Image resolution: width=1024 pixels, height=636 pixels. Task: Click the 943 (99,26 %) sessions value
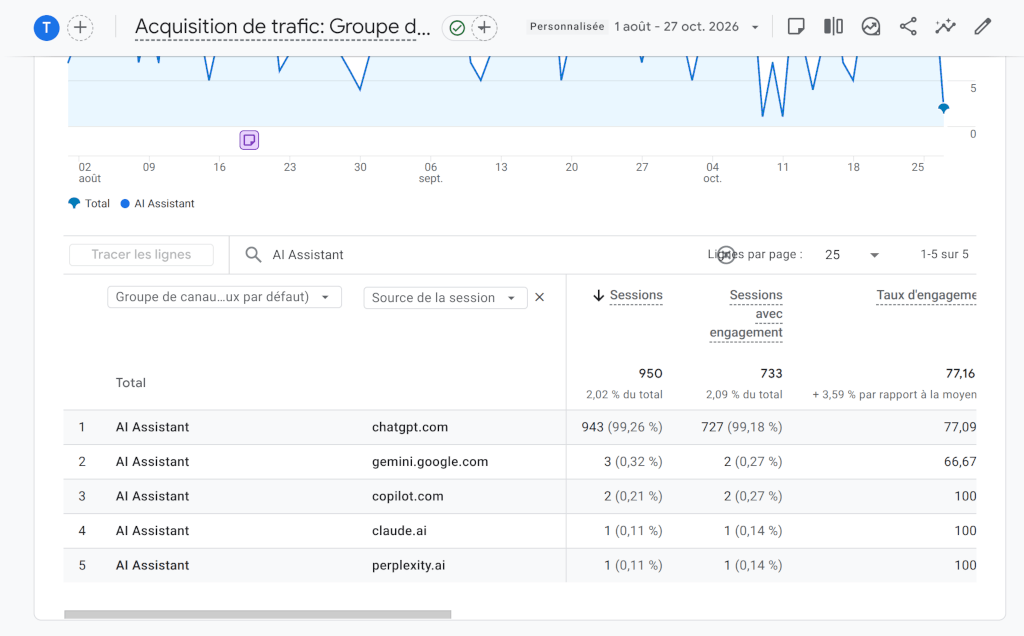(x=622, y=427)
